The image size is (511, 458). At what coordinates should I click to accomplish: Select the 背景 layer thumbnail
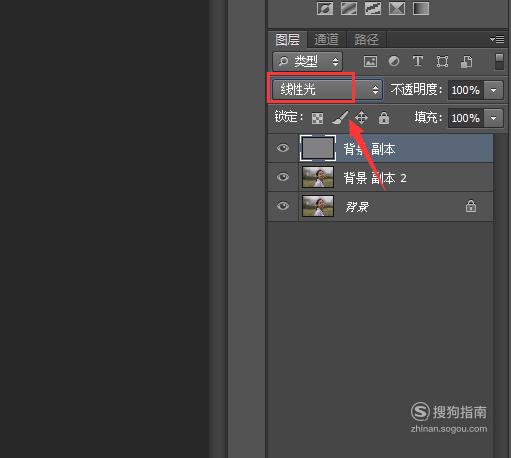318,206
